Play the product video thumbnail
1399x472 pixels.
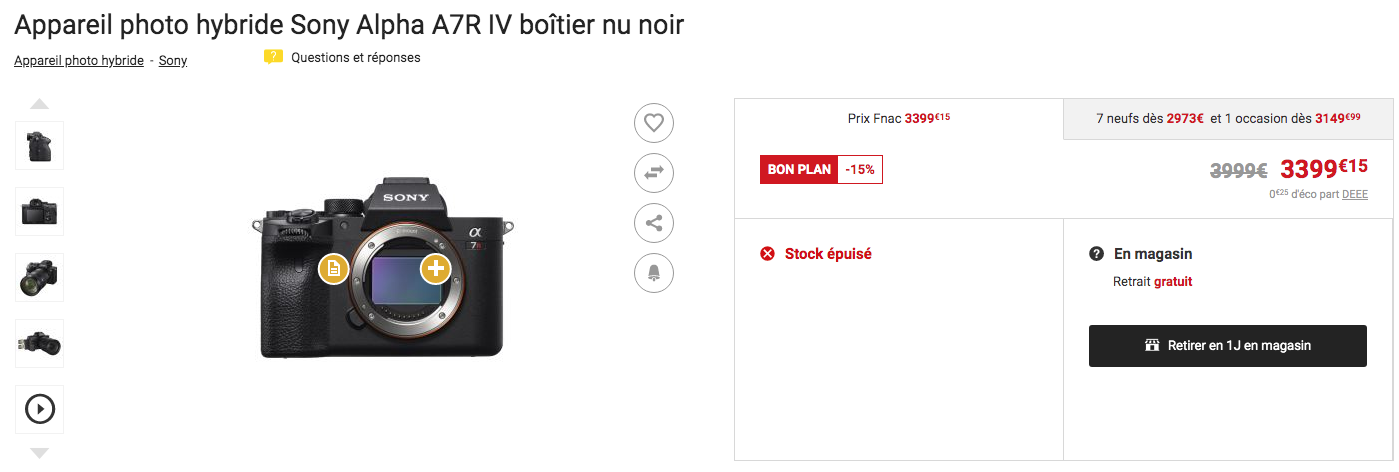coord(40,409)
